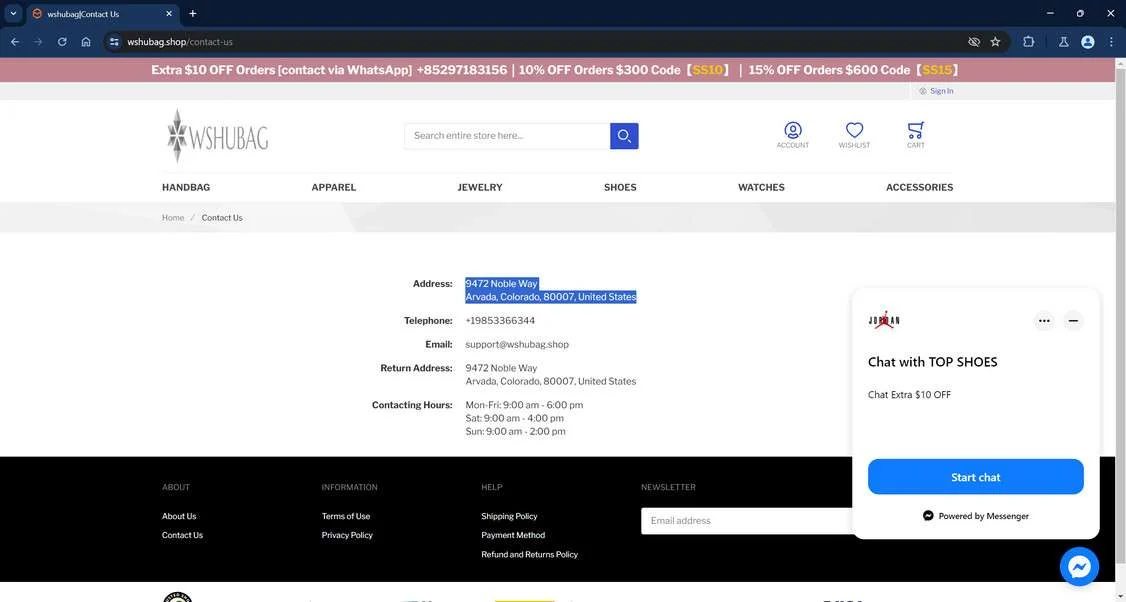Open the chat widget three-dots options
The image size is (1126, 602).
[1044, 320]
